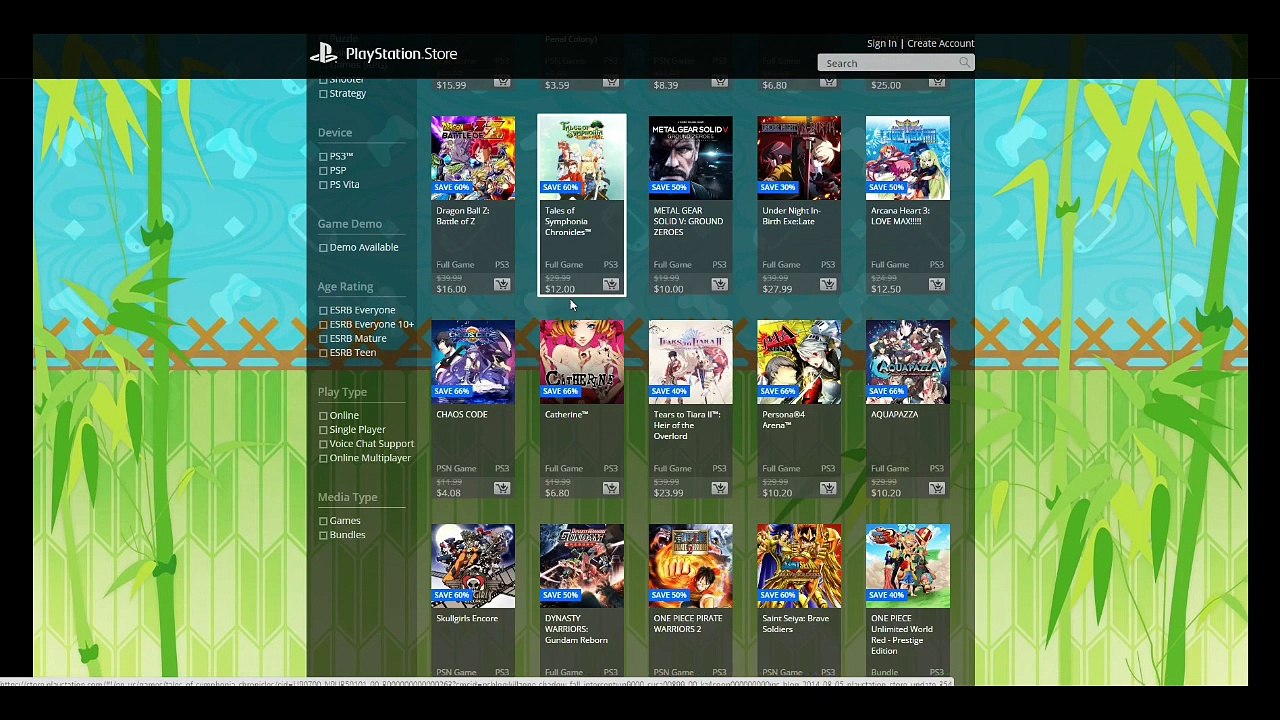
Task: Enable the Voice Chat Support filter
Action: coord(323,444)
